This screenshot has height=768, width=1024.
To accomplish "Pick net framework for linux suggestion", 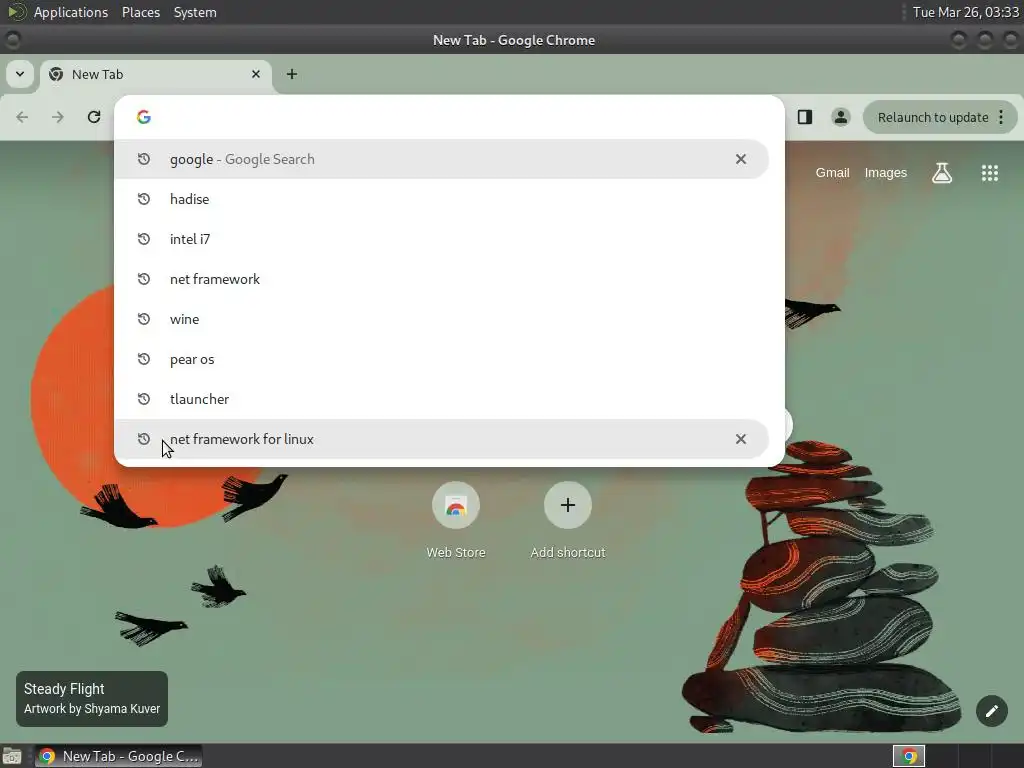I will [441, 439].
